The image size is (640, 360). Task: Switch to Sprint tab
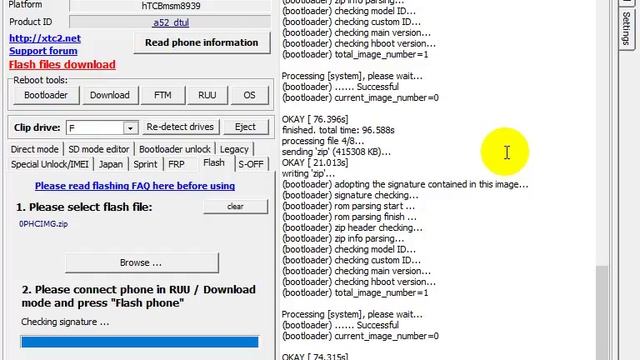pos(145,164)
